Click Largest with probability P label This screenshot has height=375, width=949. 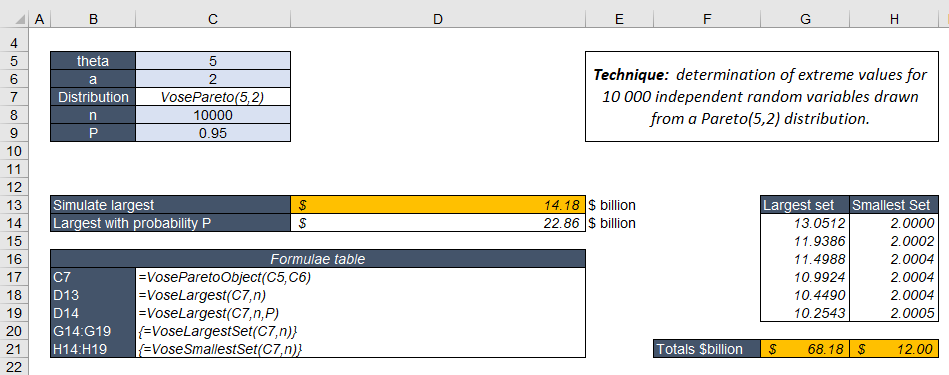point(171,223)
